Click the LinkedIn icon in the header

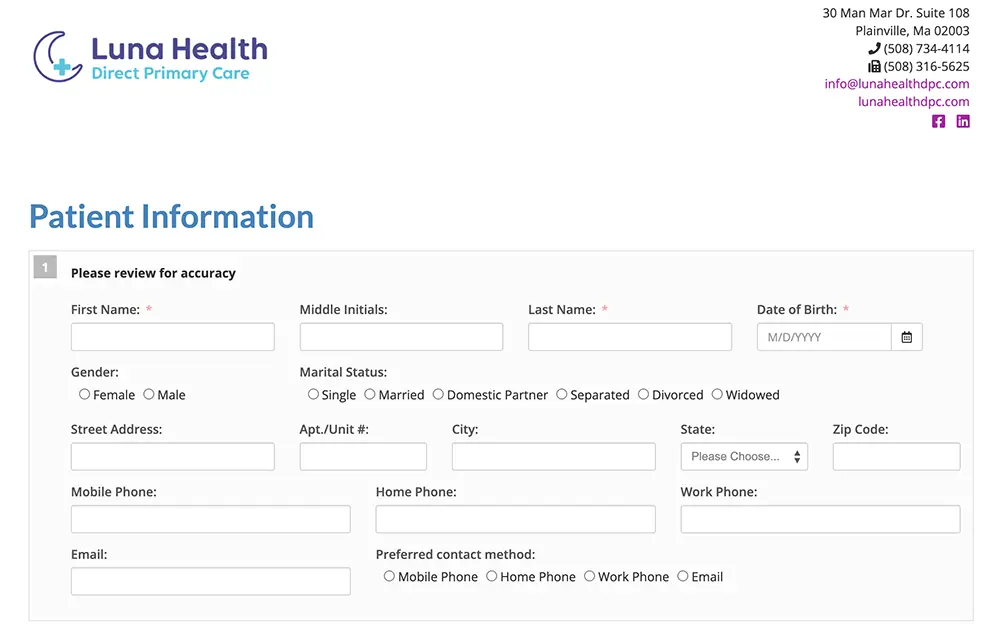click(x=963, y=121)
